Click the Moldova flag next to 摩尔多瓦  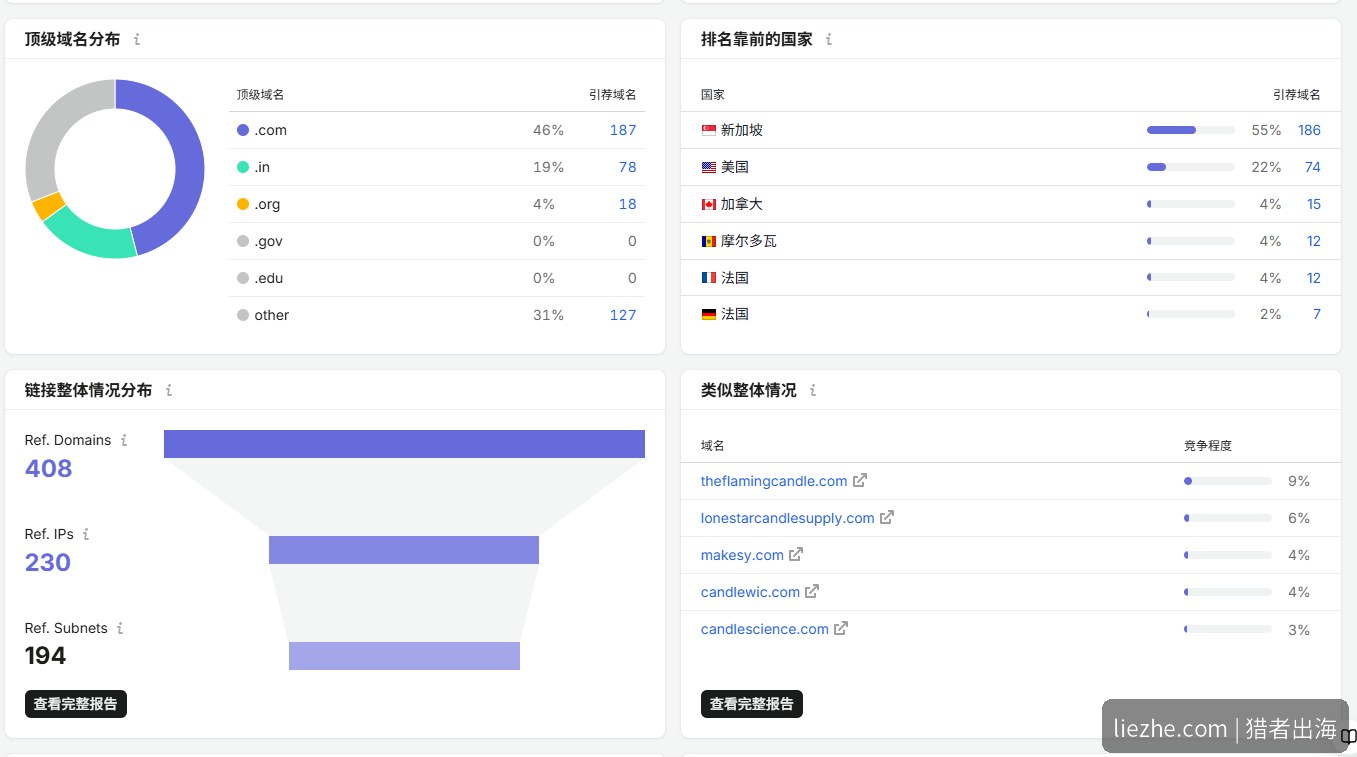(709, 241)
